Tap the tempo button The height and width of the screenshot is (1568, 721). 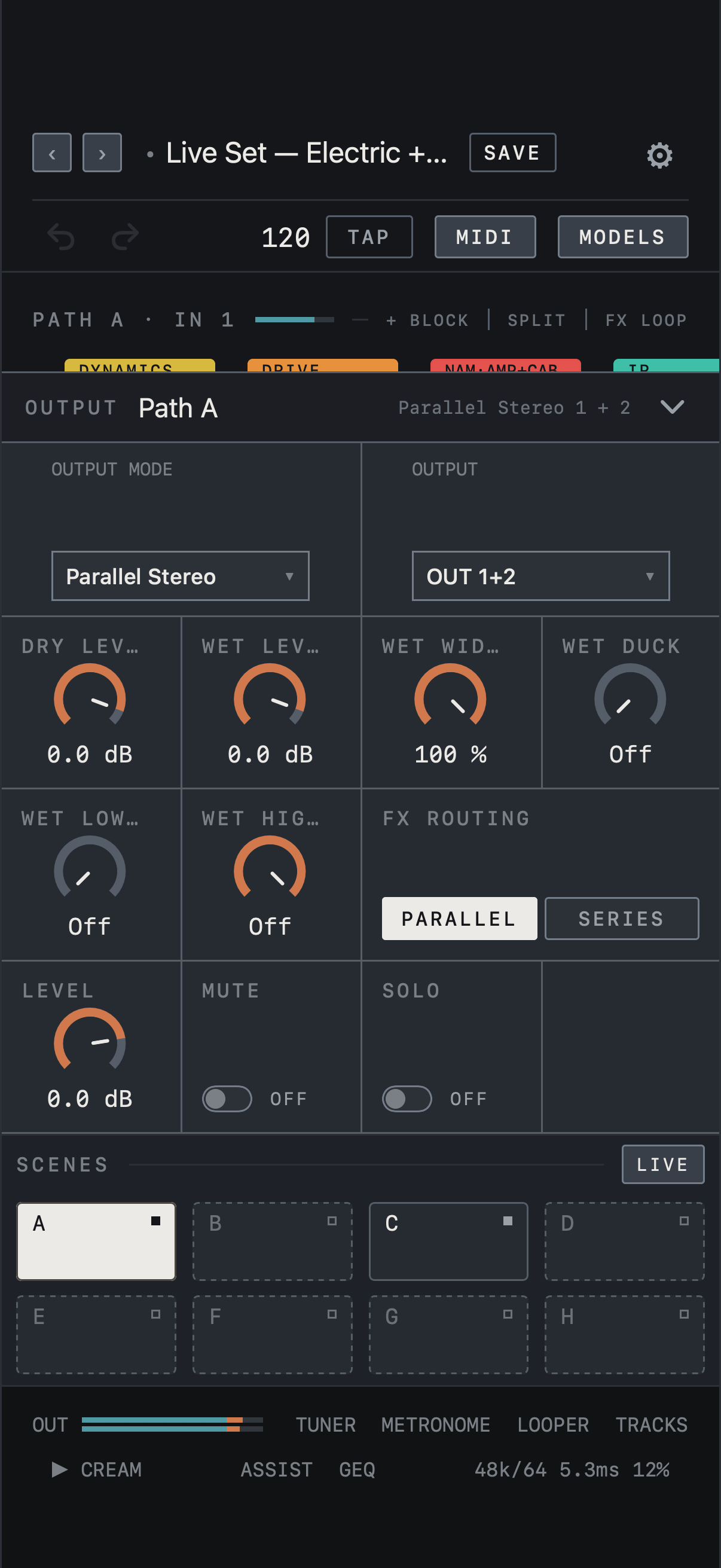369,237
